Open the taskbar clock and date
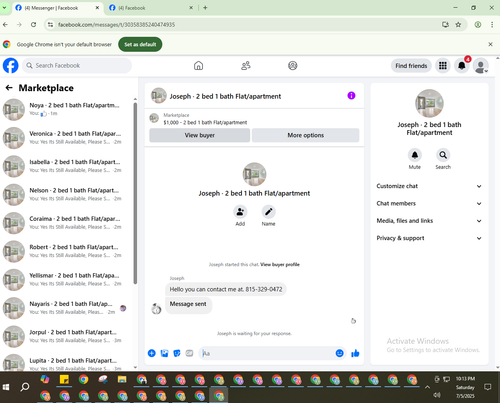 [465, 387]
